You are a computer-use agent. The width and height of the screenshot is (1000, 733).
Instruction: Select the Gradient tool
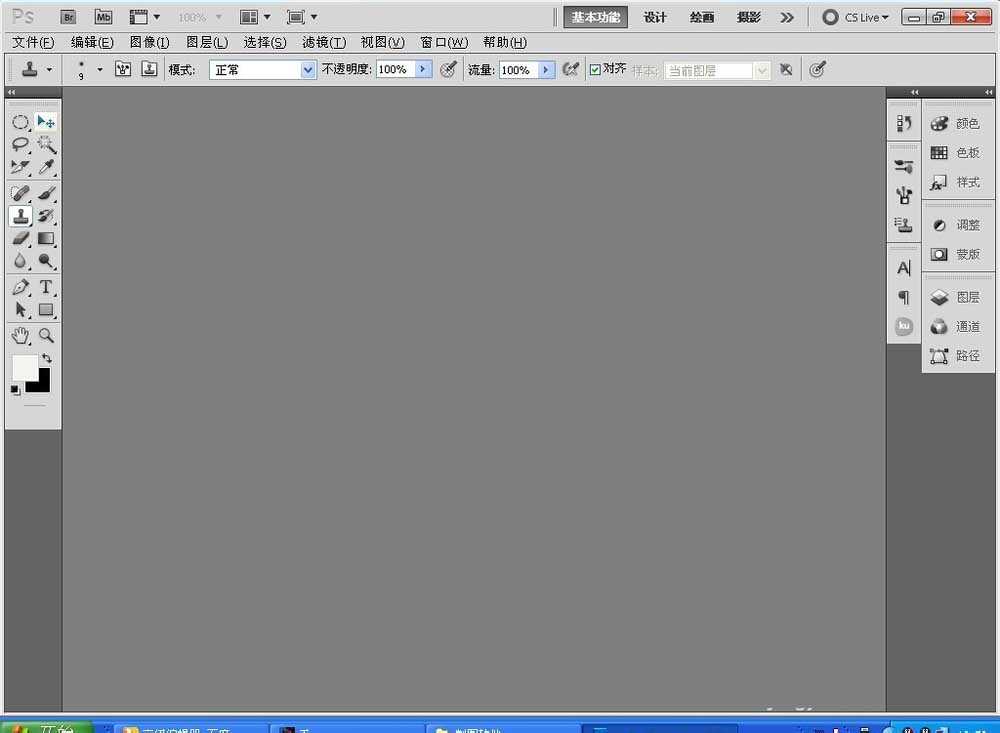tap(46, 239)
